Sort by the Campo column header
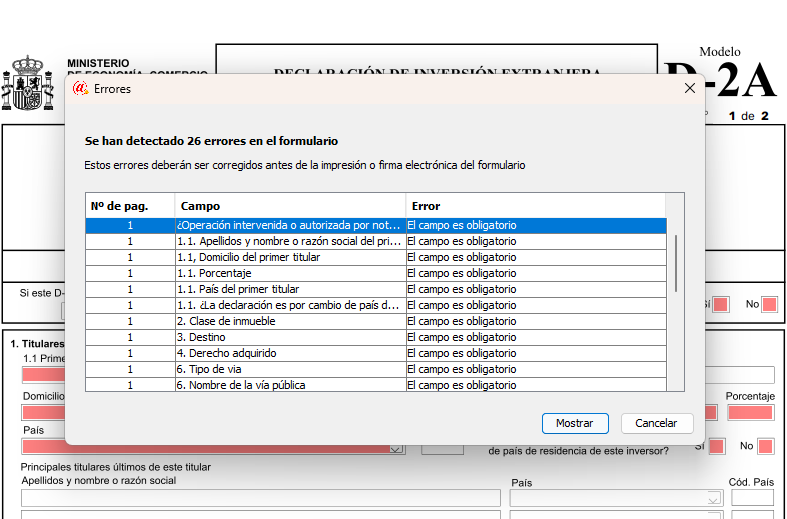Screen dimensions: 787x519 (290, 206)
